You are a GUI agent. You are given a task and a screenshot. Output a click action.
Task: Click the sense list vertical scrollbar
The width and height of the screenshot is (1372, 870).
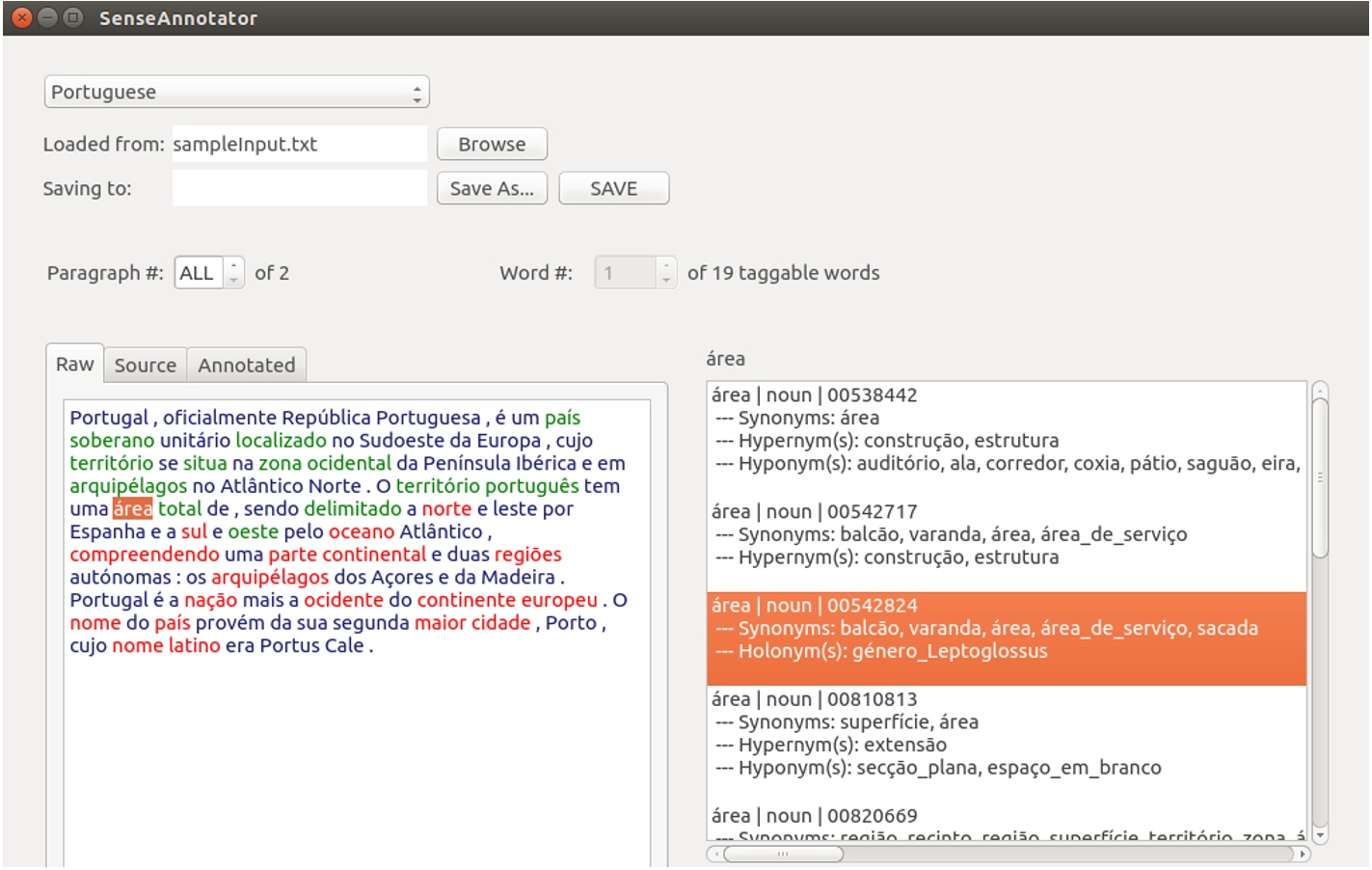[x=1320, y=479]
